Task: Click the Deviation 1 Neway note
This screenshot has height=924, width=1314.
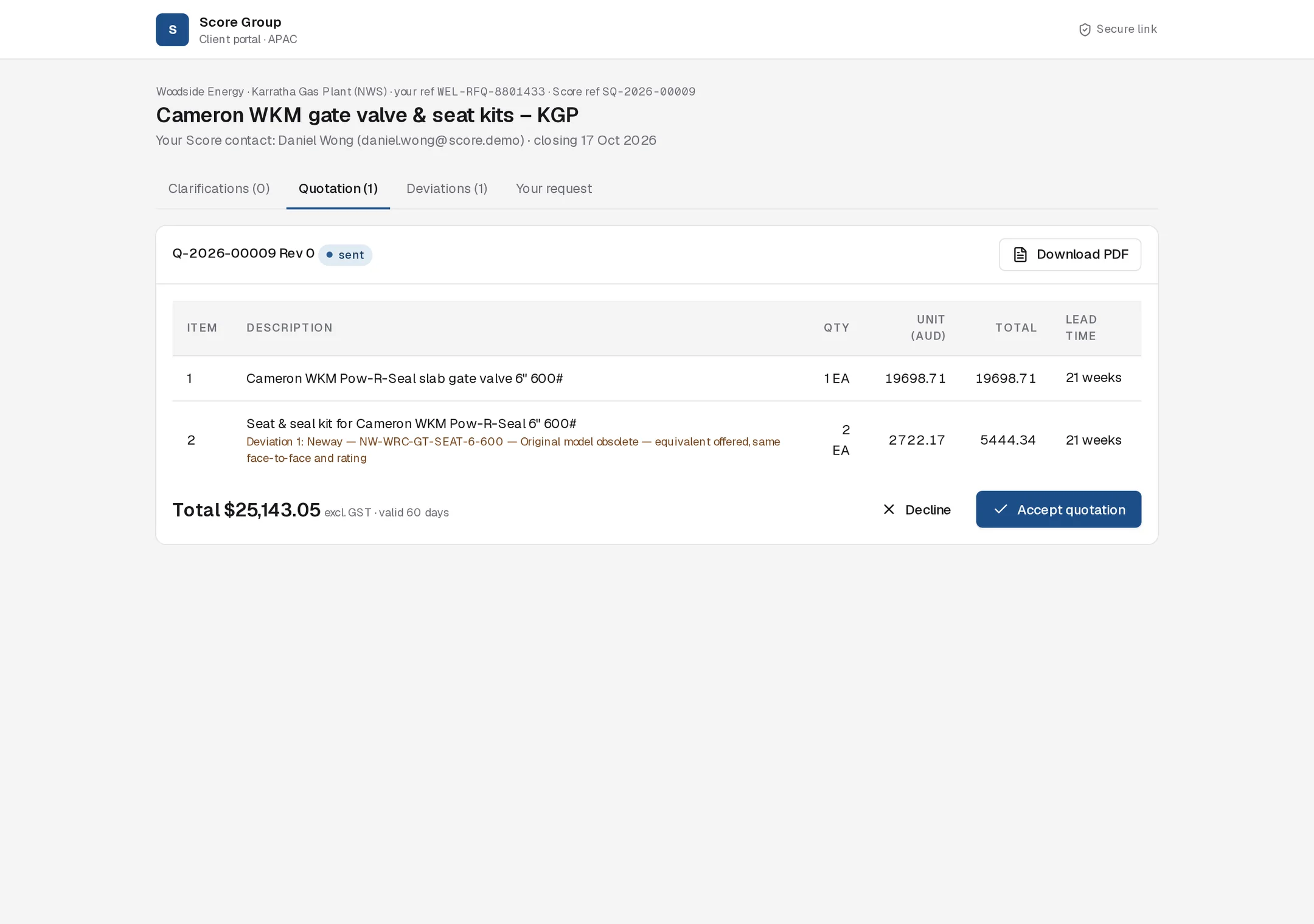Action: (x=513, y=450)
